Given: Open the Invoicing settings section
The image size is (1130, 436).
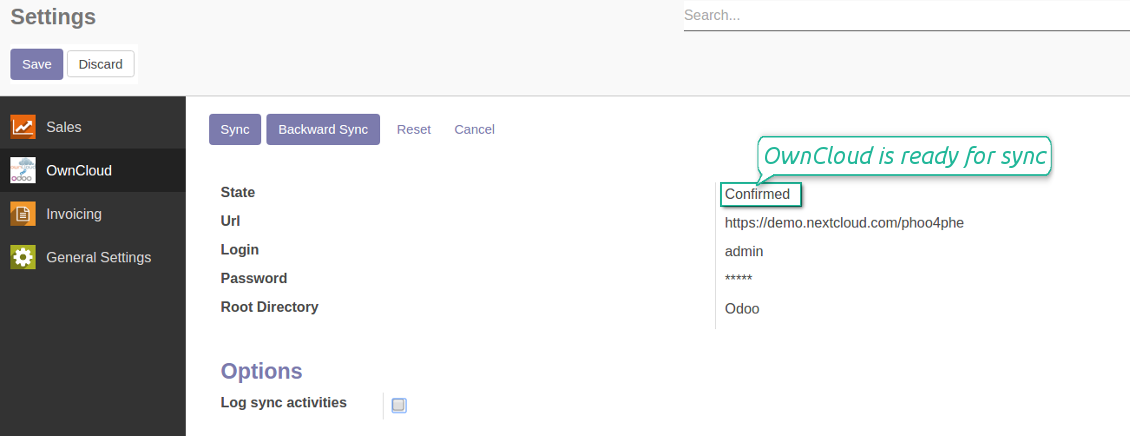Looking at the screenshot, I should [93, 214].
